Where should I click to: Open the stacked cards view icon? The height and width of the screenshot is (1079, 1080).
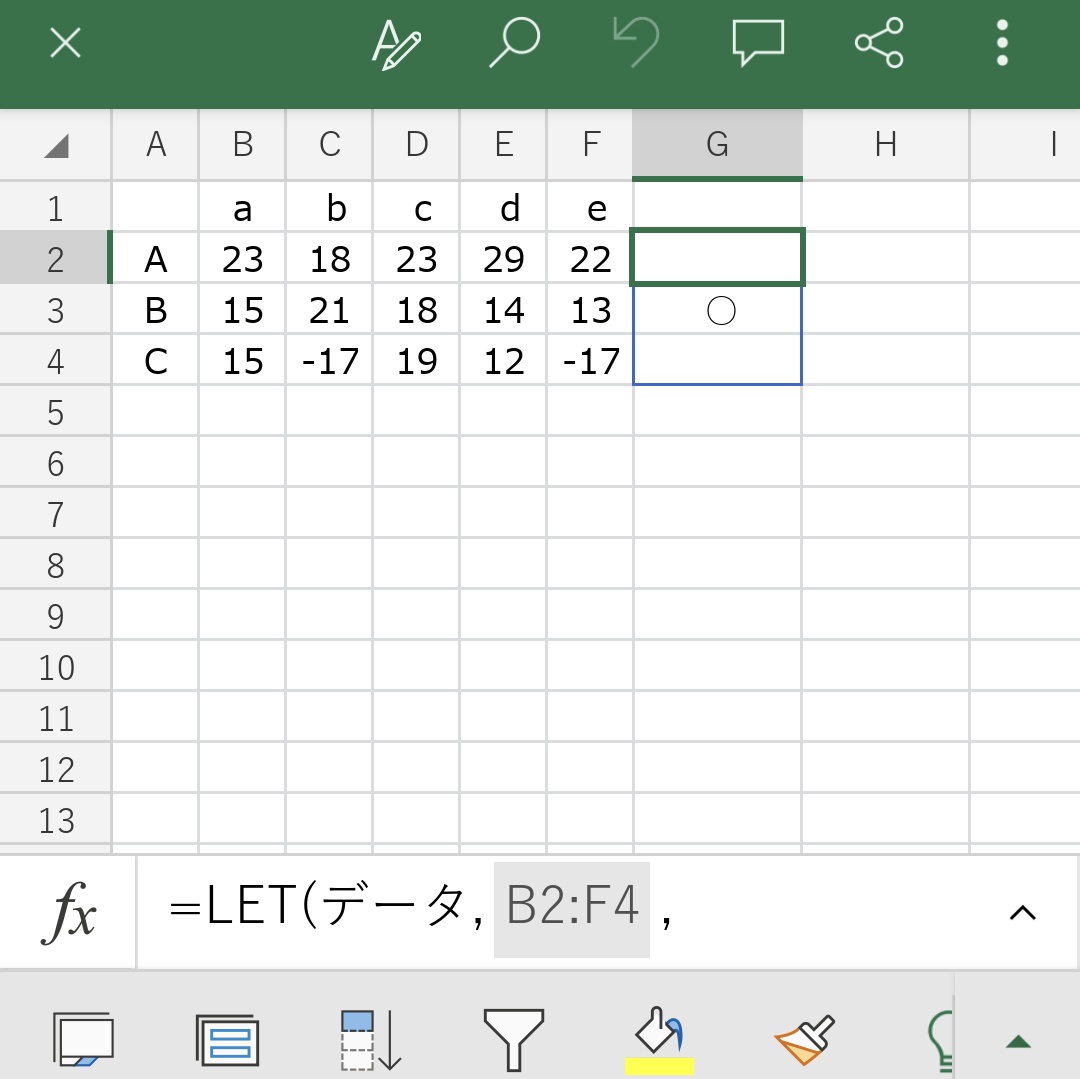click(227, 1039)
